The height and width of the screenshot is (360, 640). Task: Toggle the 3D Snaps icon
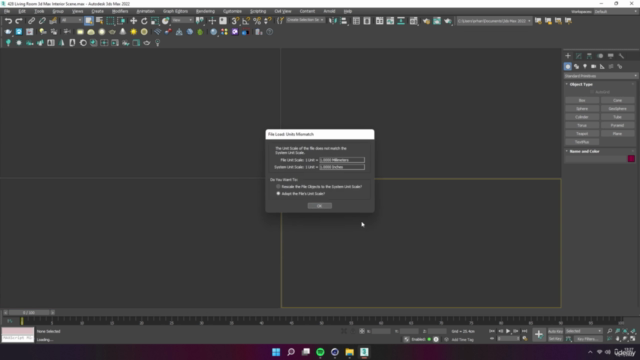(x=235, y=21)
